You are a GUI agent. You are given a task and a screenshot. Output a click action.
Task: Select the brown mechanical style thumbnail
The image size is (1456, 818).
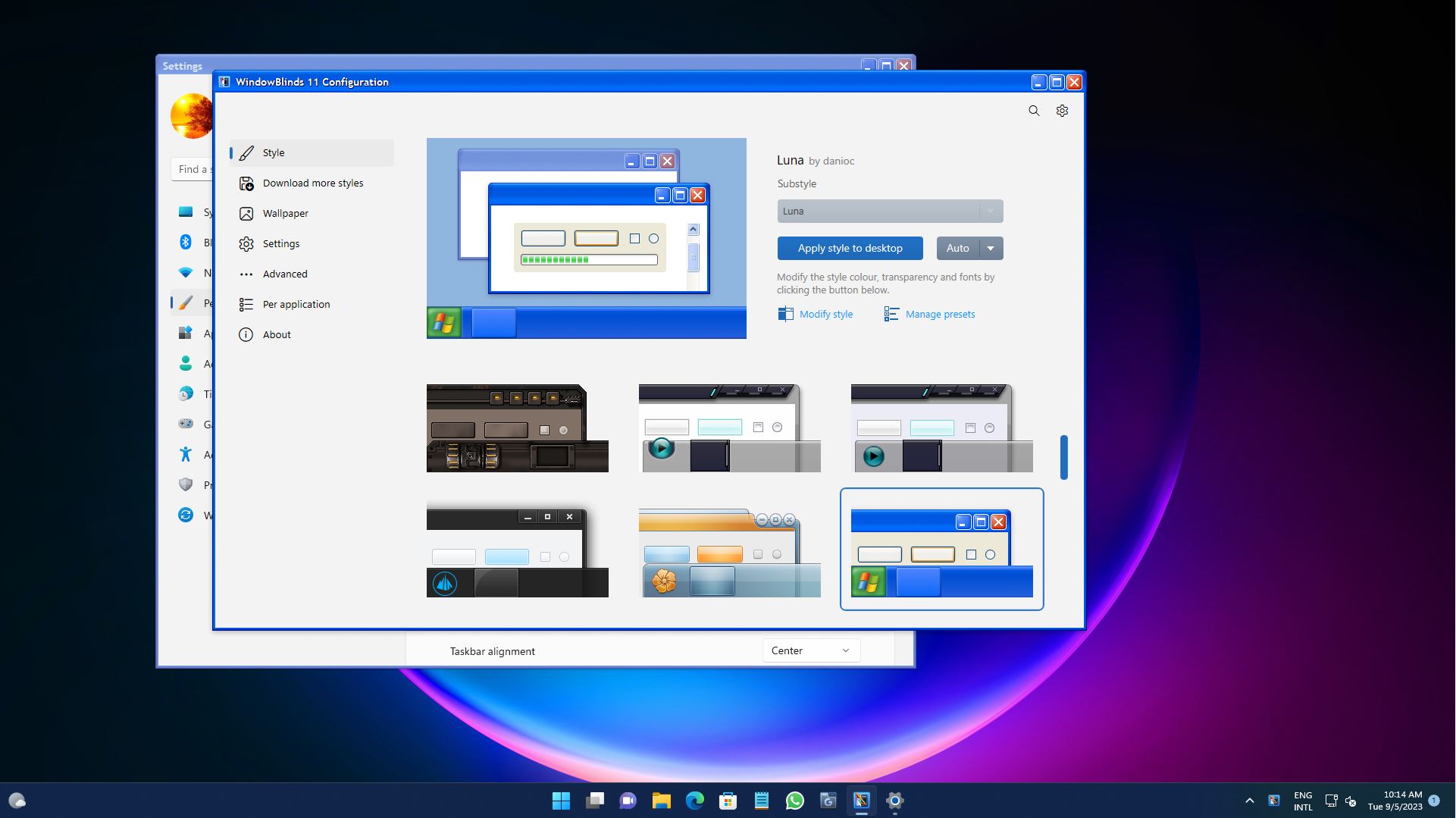(x=518, y=428)
